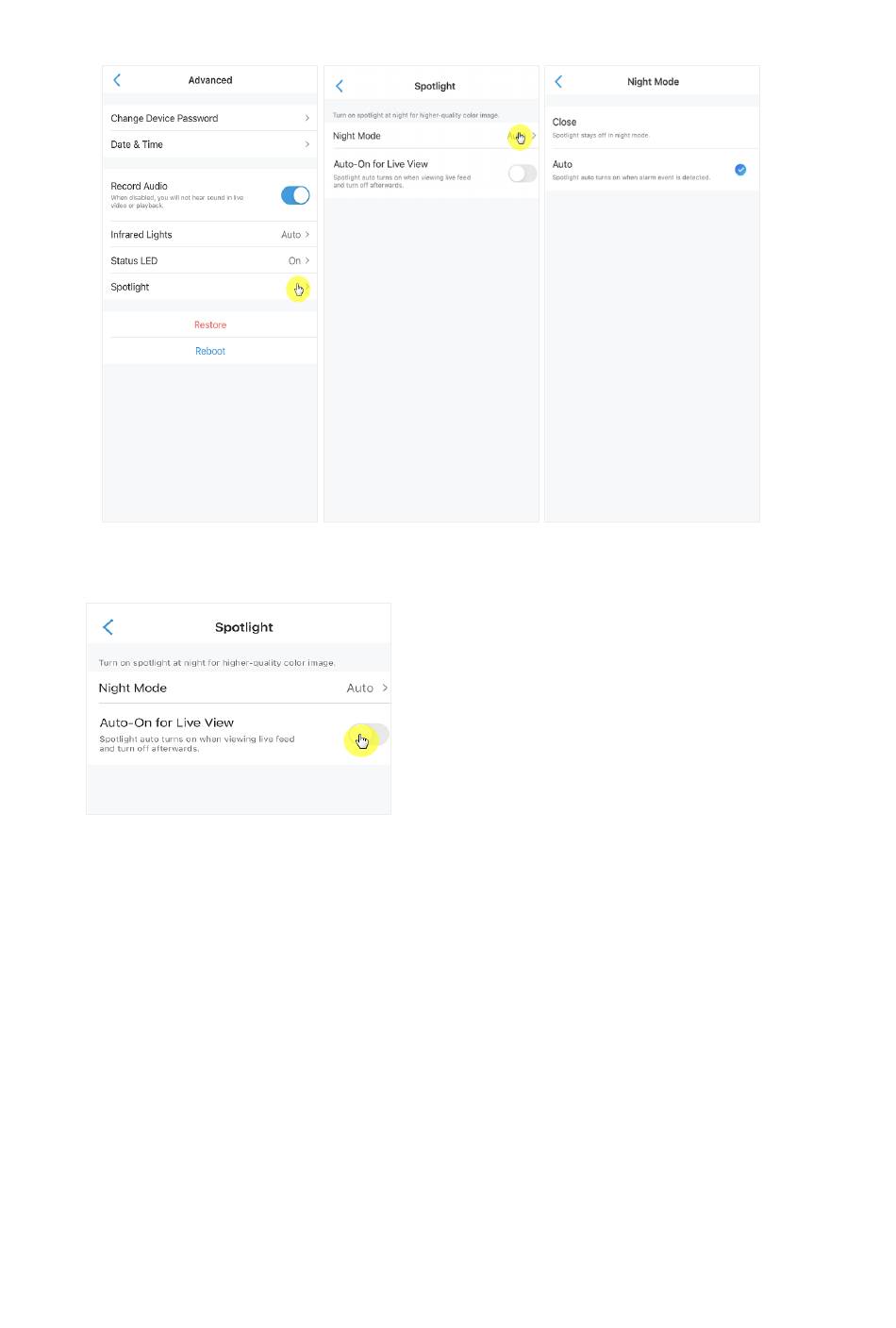The image size is (896, 1328).
Task: Toggle Auto-On for Live View in large panel
Action: [369, 735]
